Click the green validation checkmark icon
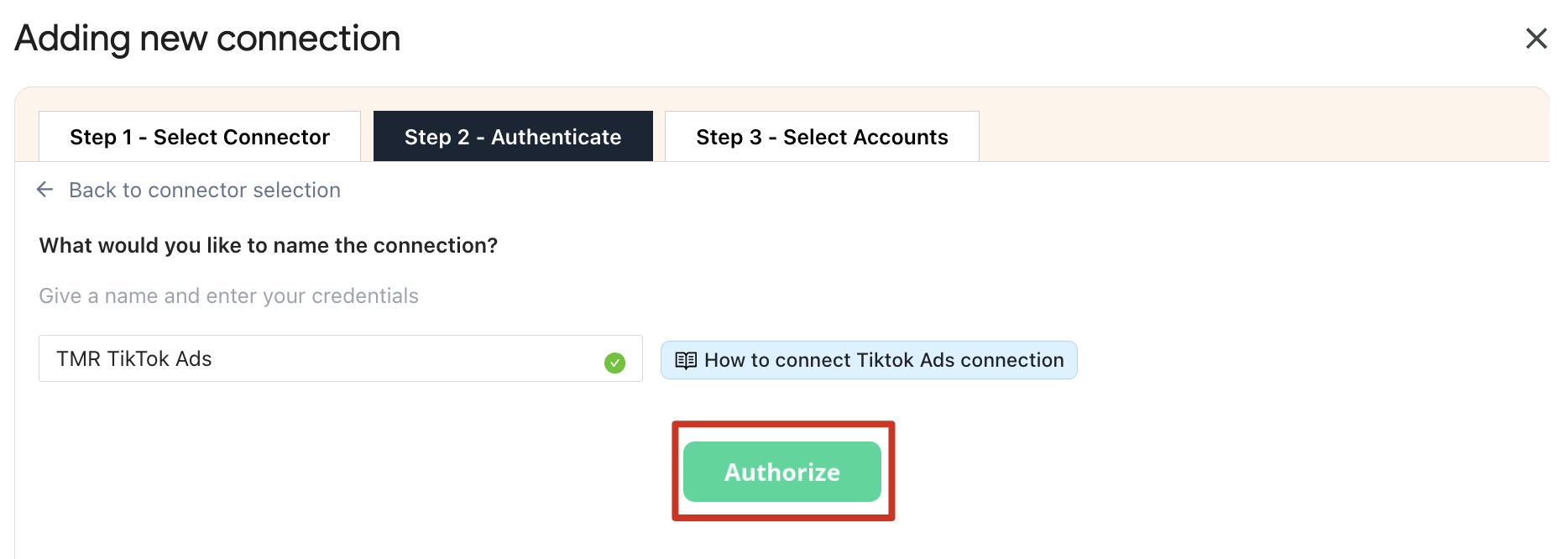This screenshot has width=1568, height=559. tap(614, 363)
